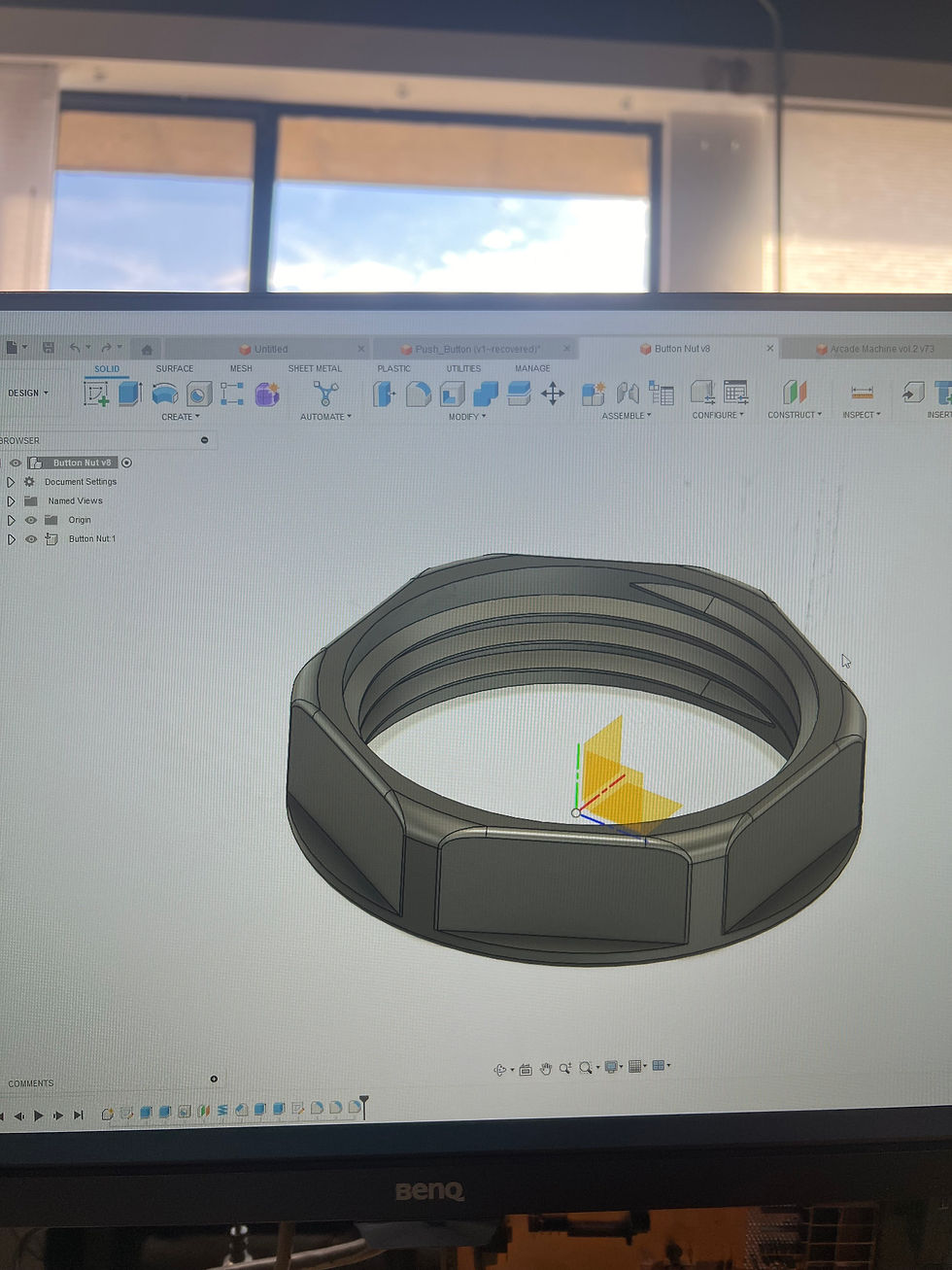
Task: Expand the Comments panel plus button
Action: click(x=214, y=1080)
